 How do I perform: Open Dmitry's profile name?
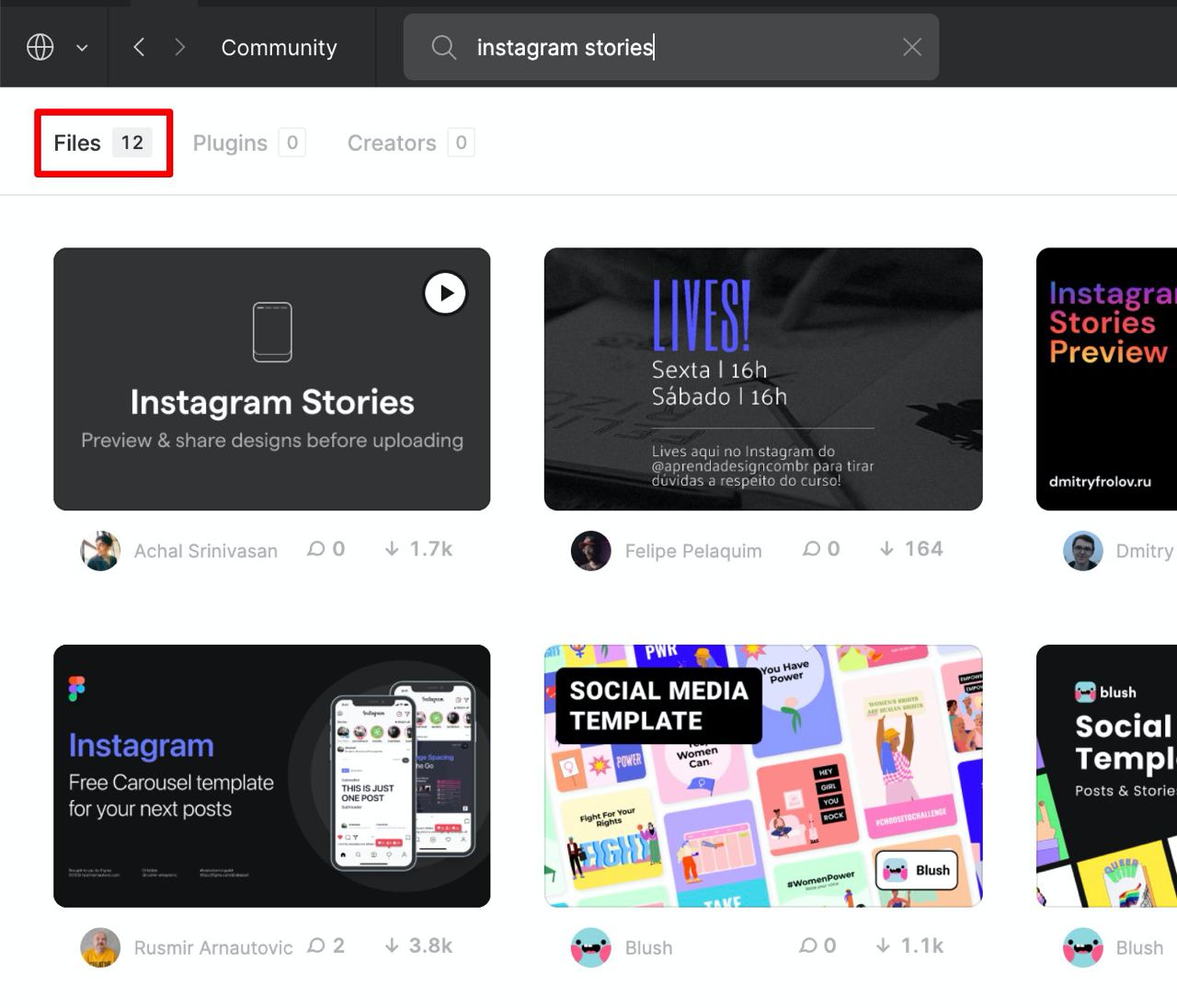(1145, 551)
